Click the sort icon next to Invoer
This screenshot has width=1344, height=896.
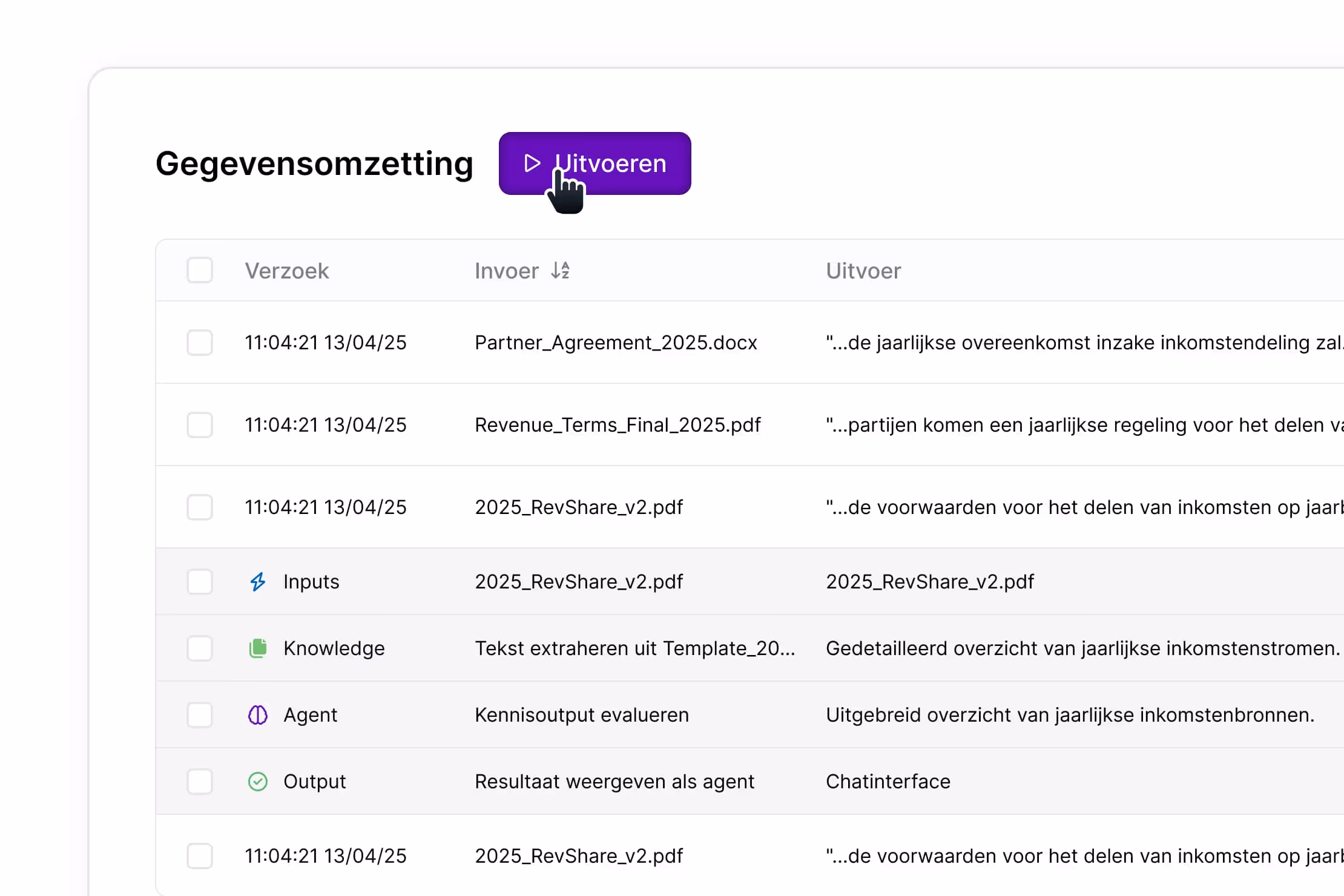click(x=561, y=271)
